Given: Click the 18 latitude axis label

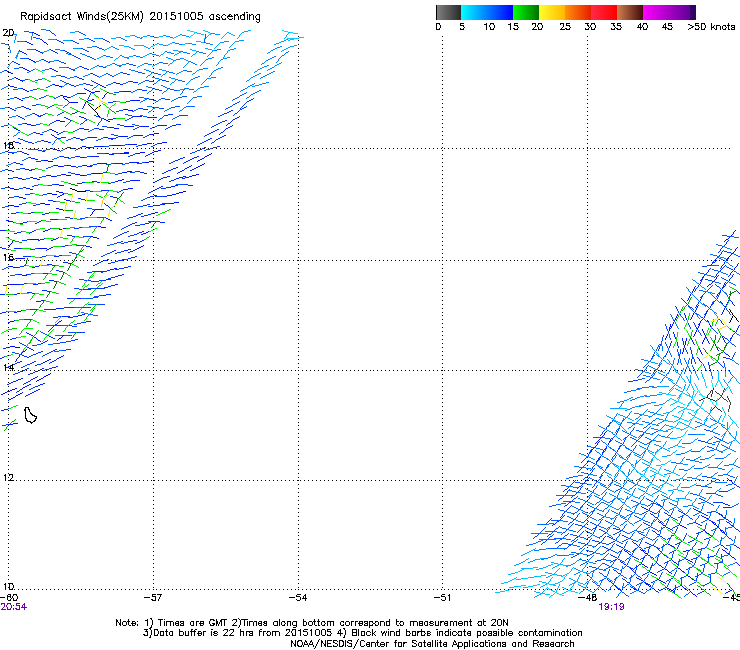Looking at the screenshot, I should pyautogui.click(x=8, y=146).
